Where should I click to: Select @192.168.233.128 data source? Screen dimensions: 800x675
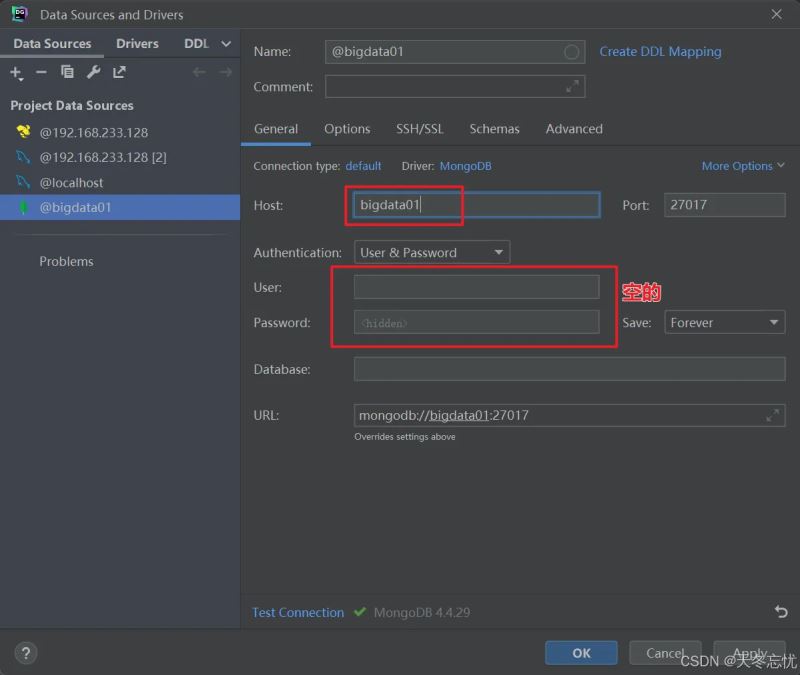[120, 133]
